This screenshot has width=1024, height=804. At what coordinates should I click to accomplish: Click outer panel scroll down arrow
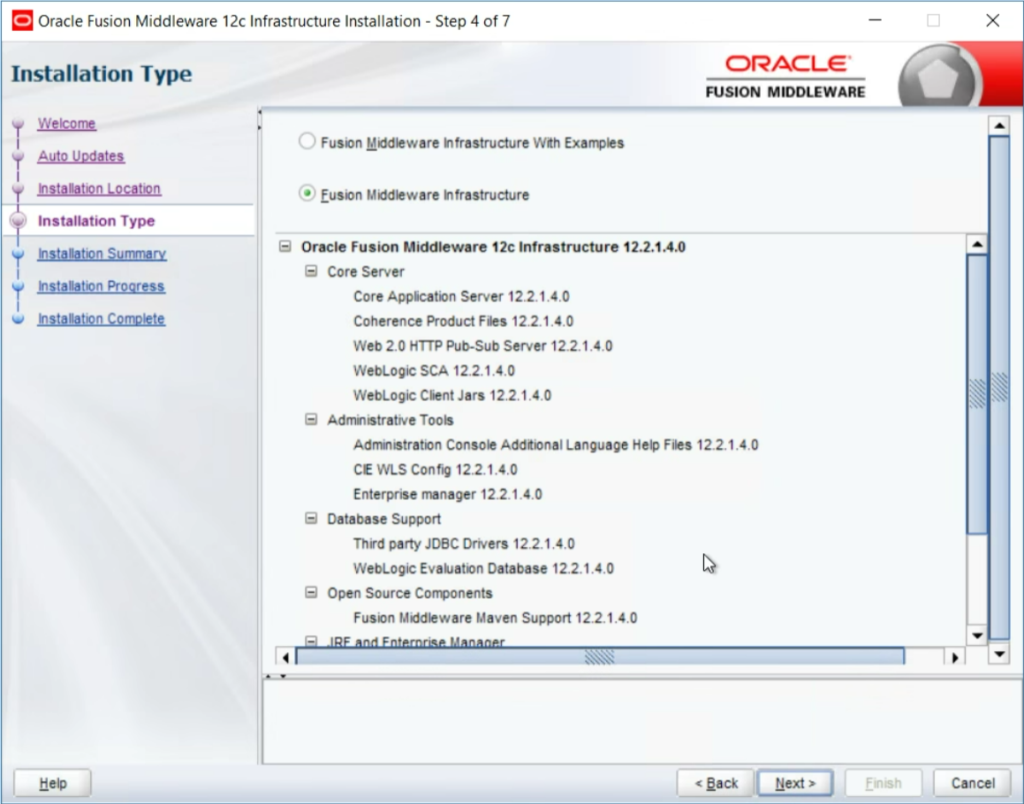999,653
